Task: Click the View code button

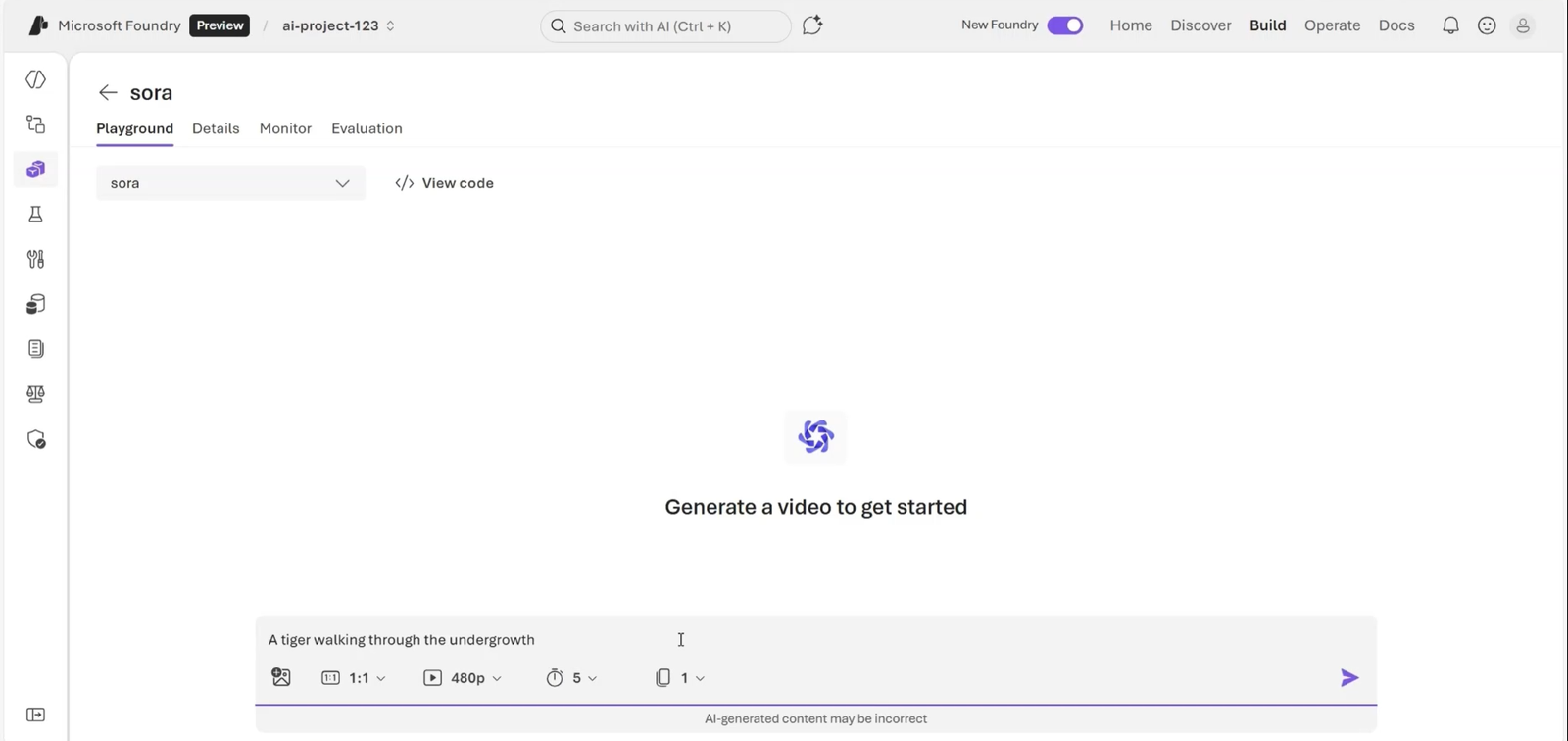Action: click(x=444, y=183)
